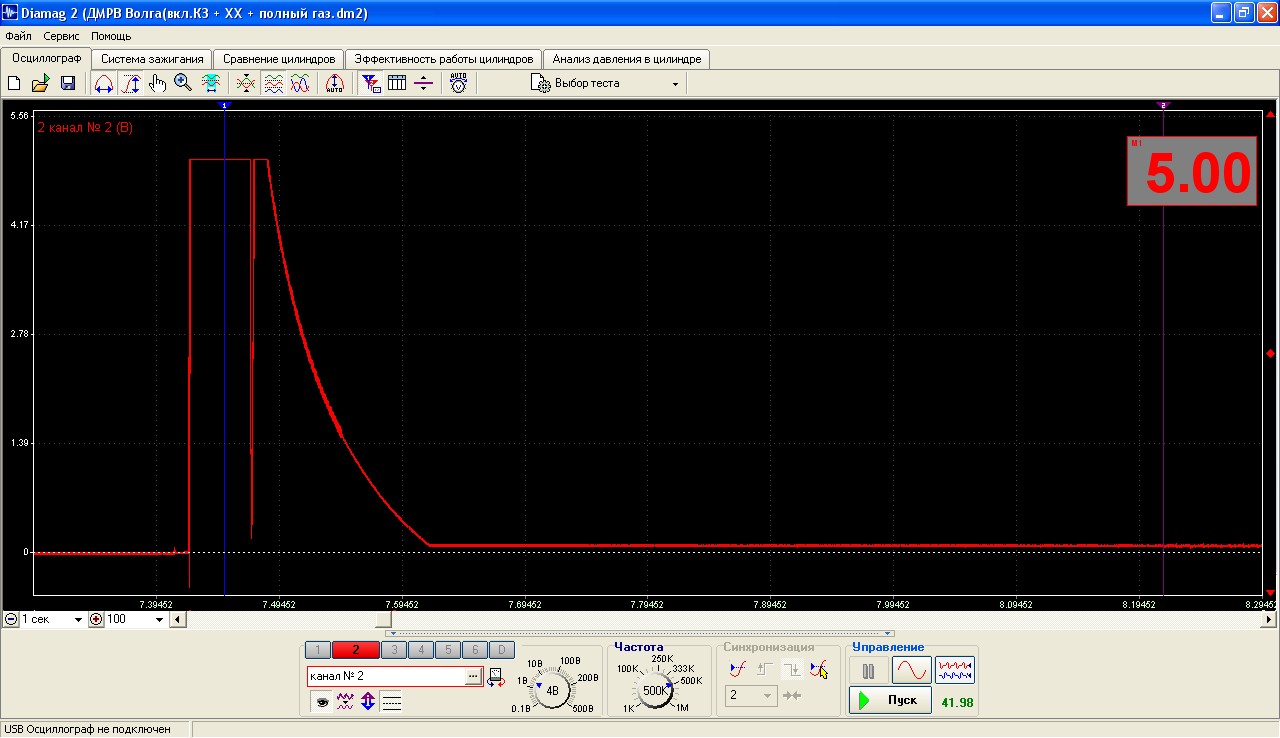Open the time scale dropdown showing 1 сек

click(x=52, y=620)
